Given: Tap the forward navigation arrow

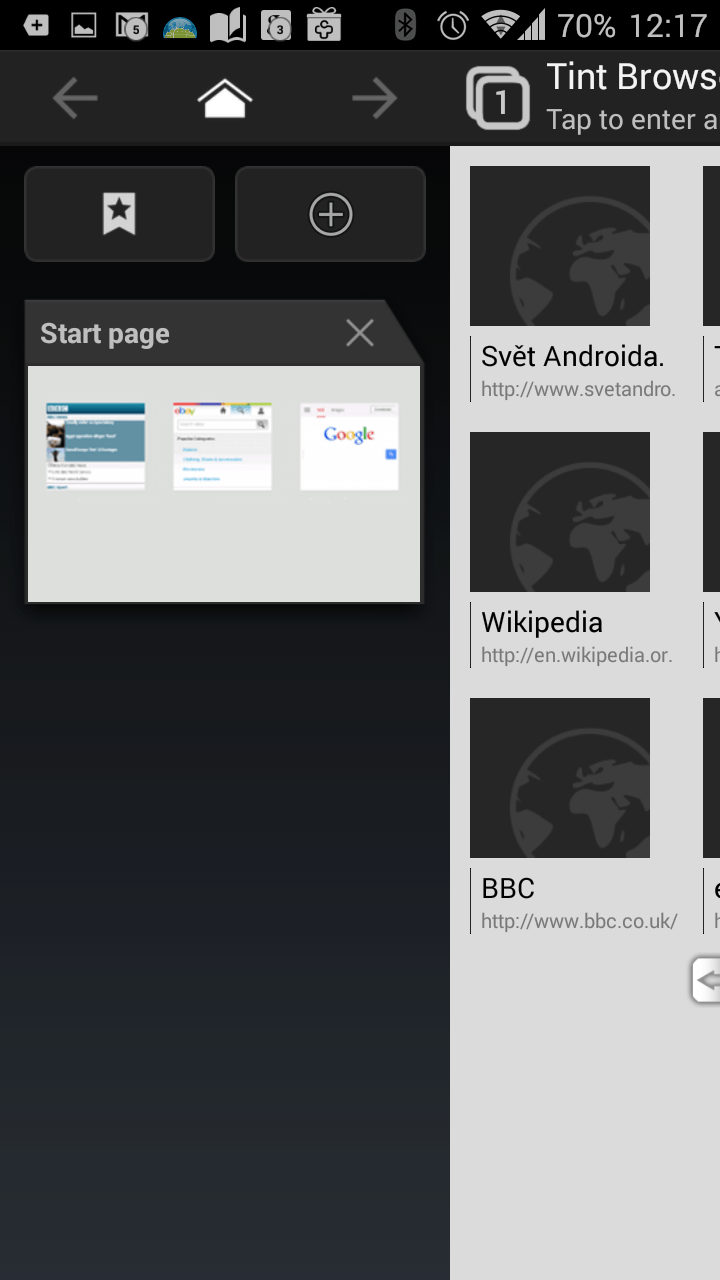Looking at the screenshot, I should pyautogui.click(x=375, y=98).
